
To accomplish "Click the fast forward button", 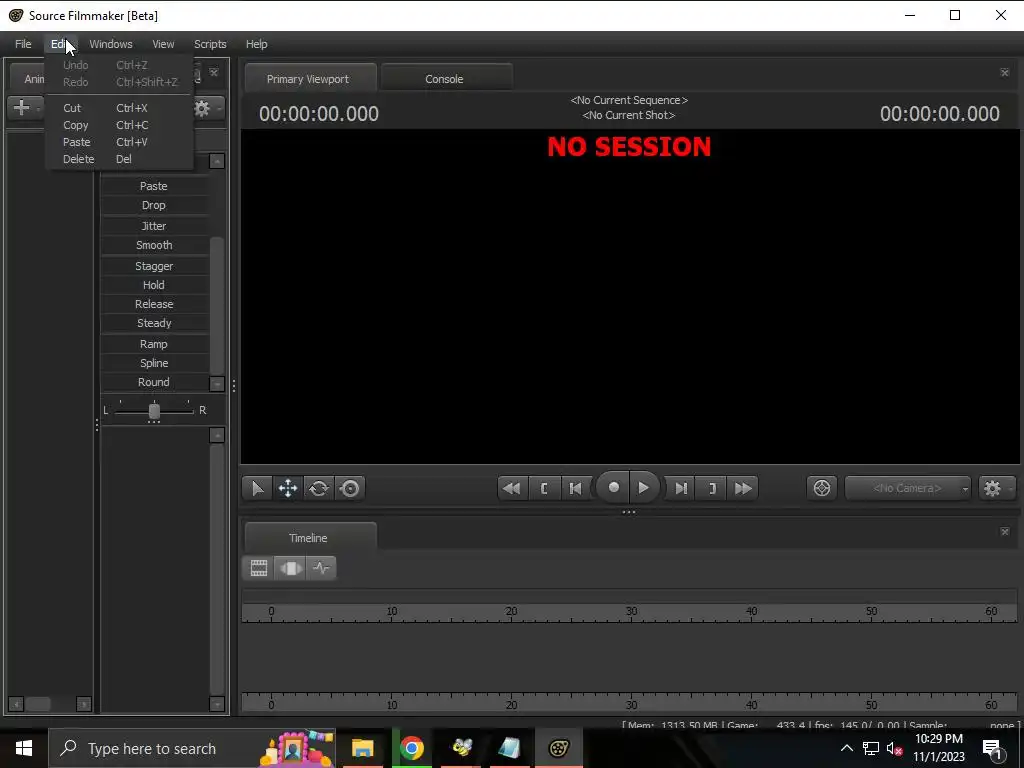I will point(743,488).
